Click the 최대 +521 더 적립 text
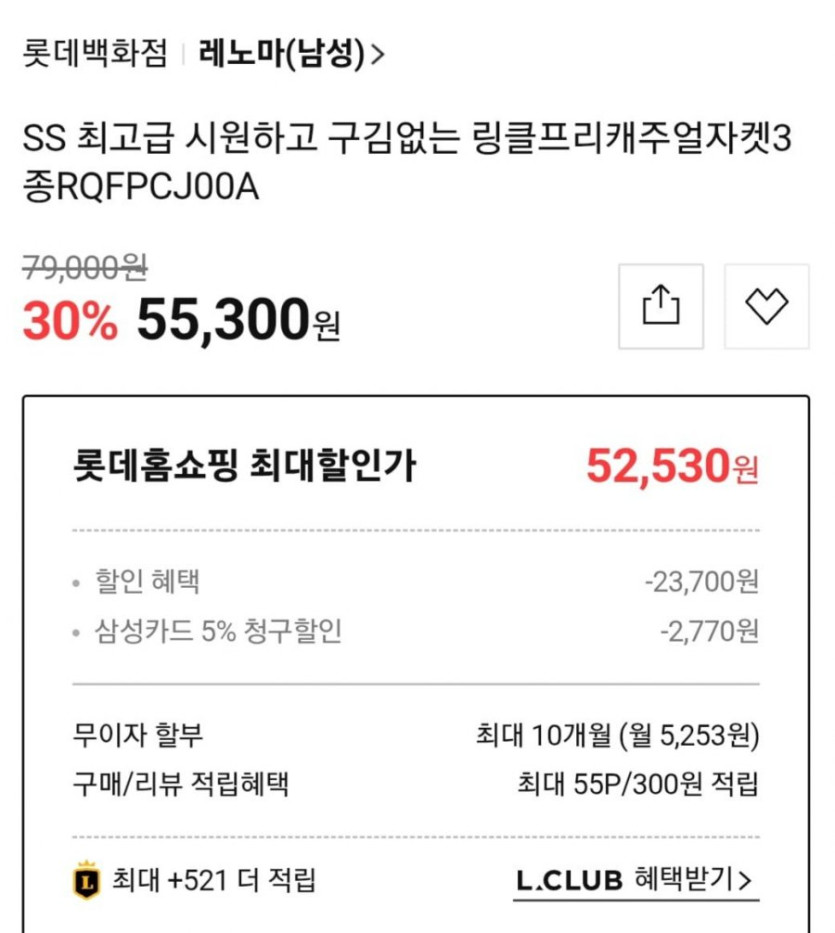 (x=214, y=880)
